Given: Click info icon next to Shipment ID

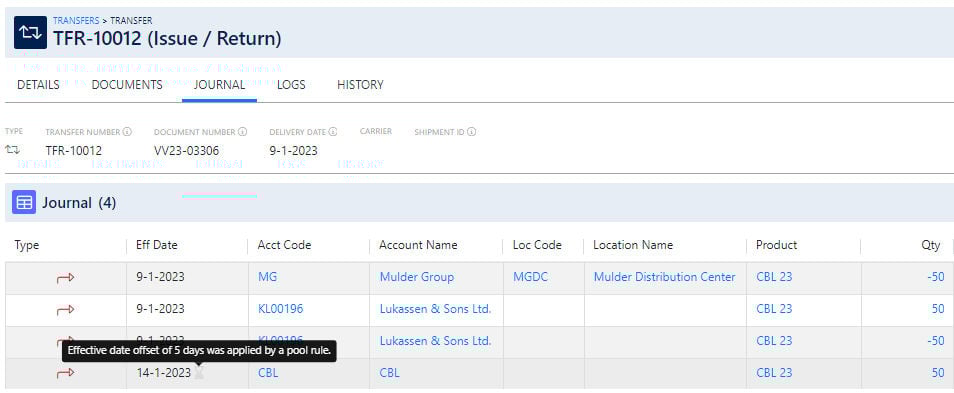Looking at the screenshot, I should pyautogui.click(x=472, y=131).
